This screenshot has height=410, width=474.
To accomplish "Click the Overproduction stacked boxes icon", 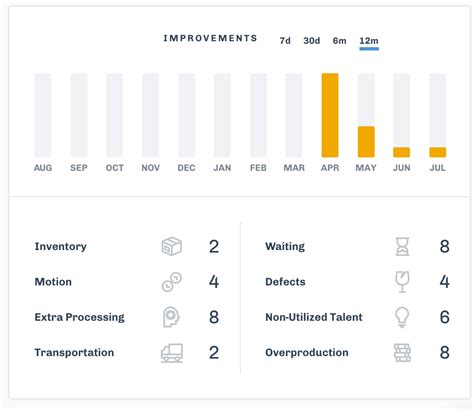I will point(402,353).
